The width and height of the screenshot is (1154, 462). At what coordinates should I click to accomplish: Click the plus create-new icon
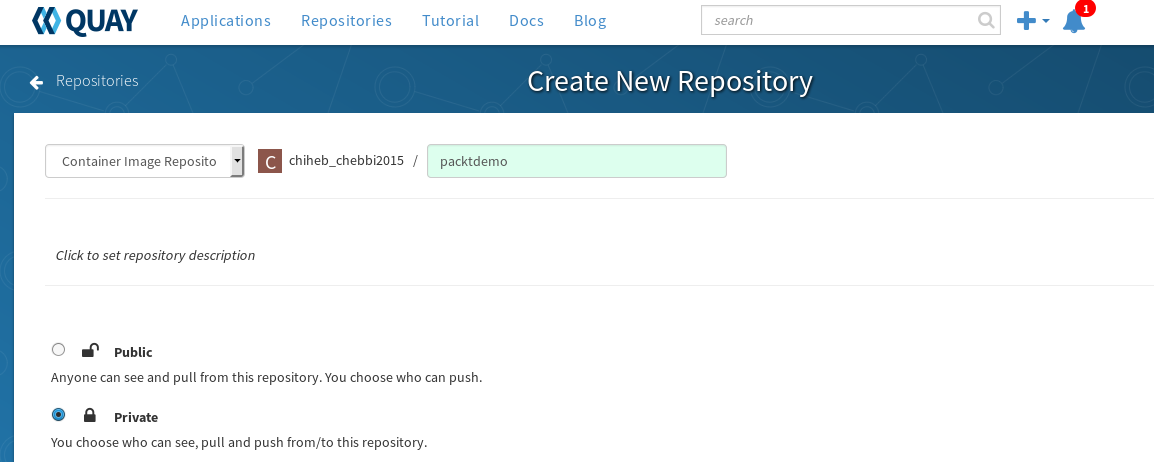point(1026,21)
